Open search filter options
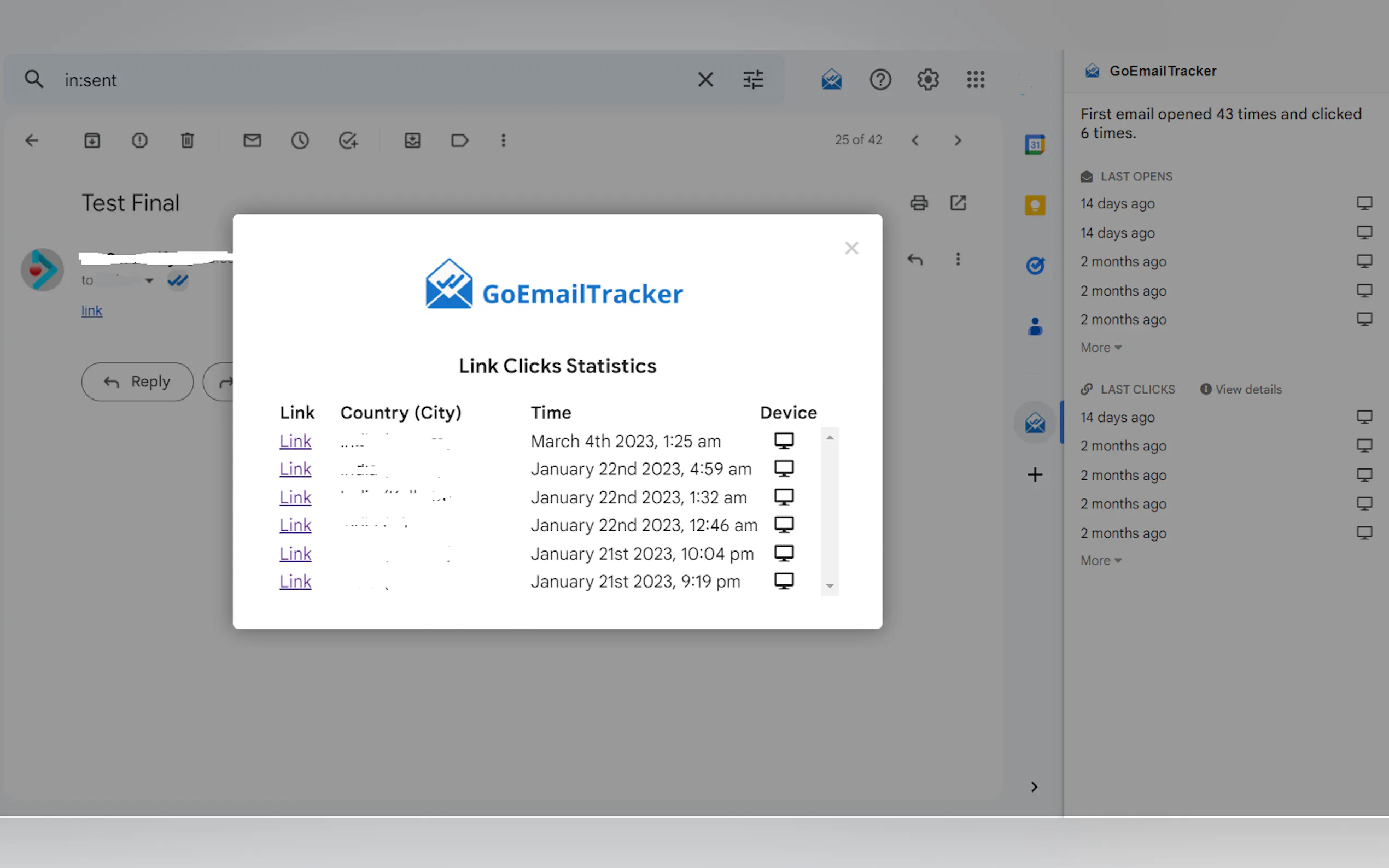 [753, 79]
